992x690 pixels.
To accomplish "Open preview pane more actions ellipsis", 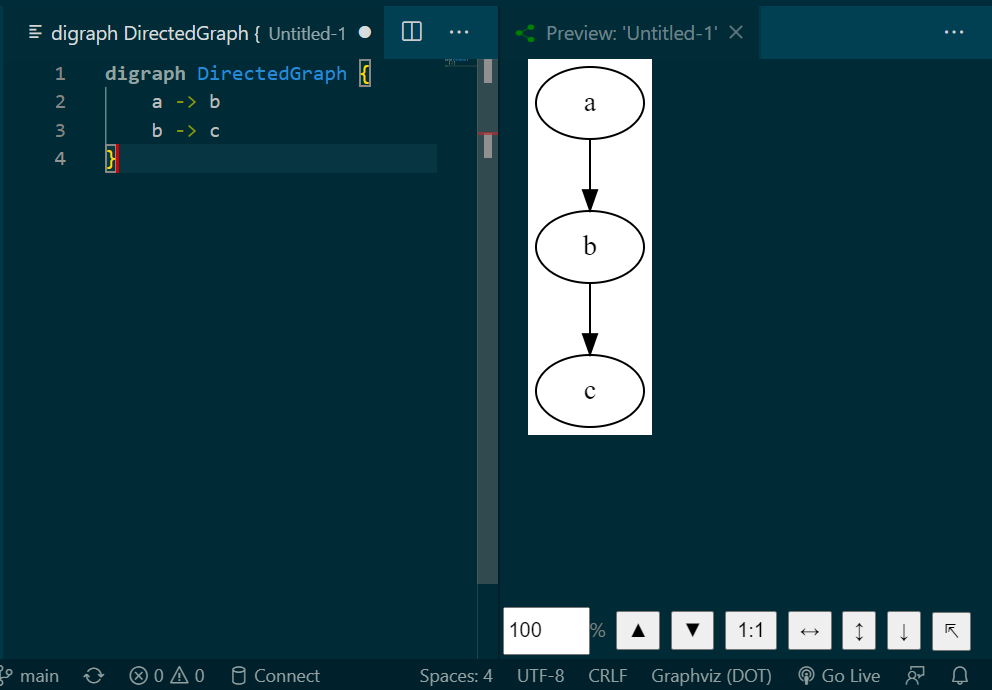I will click(954, 32).
